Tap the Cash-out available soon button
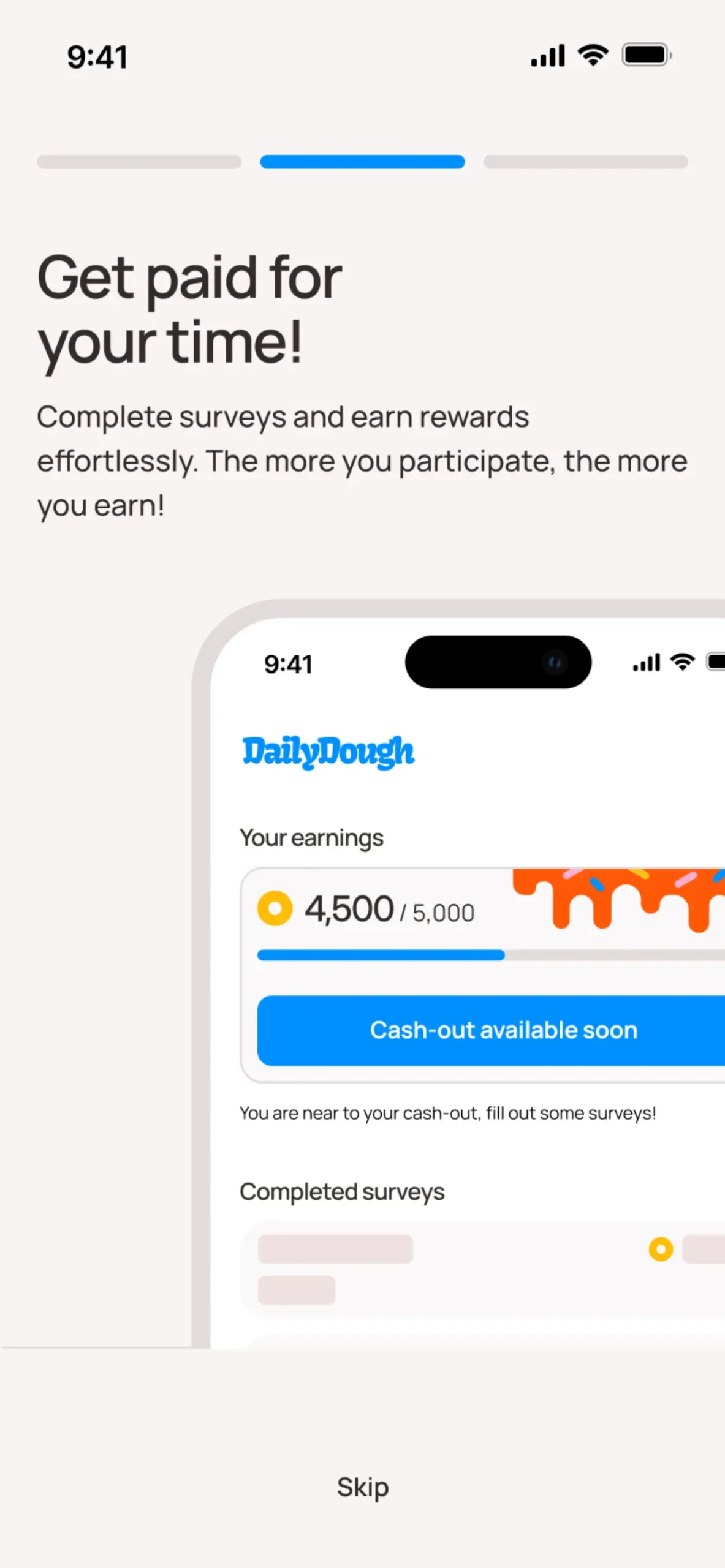 (491, 1030)
